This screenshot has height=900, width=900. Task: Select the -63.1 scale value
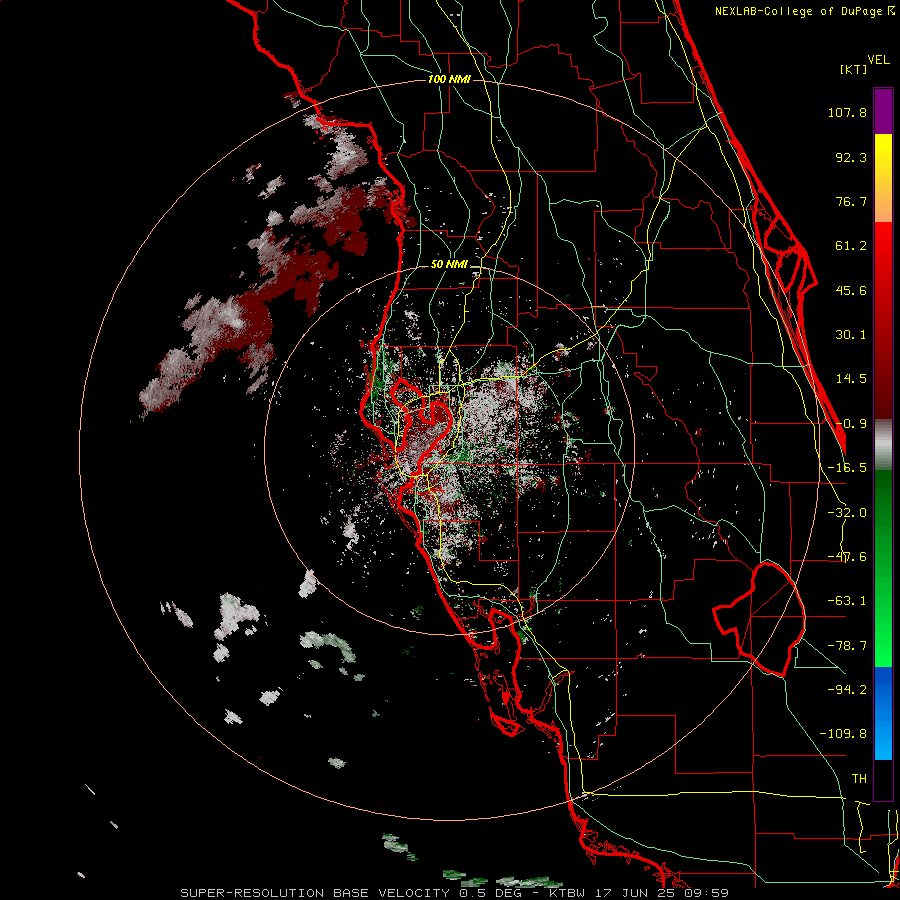pos(847,601)
